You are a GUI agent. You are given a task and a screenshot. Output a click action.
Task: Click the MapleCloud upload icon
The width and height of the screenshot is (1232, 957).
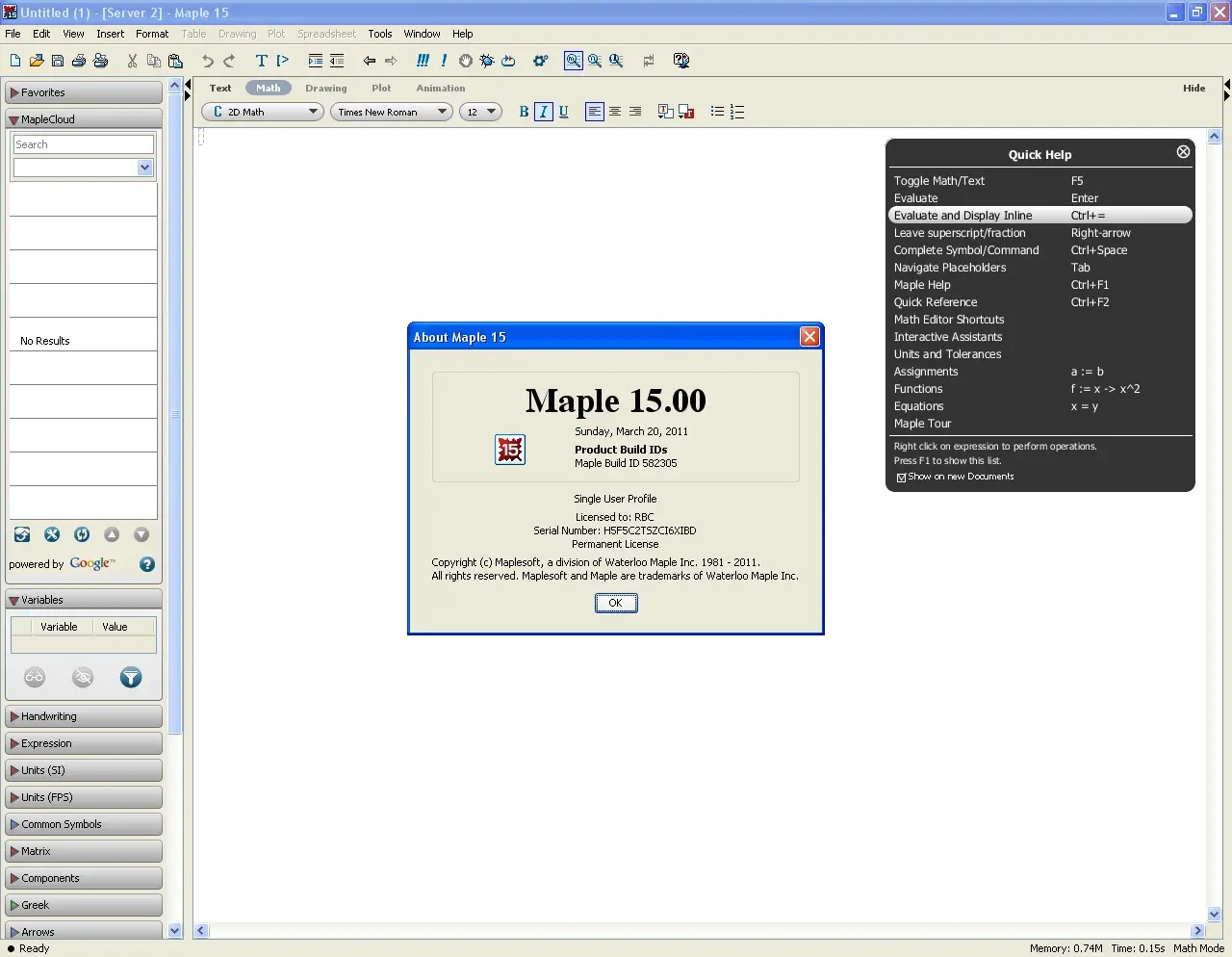click(22, 534)
